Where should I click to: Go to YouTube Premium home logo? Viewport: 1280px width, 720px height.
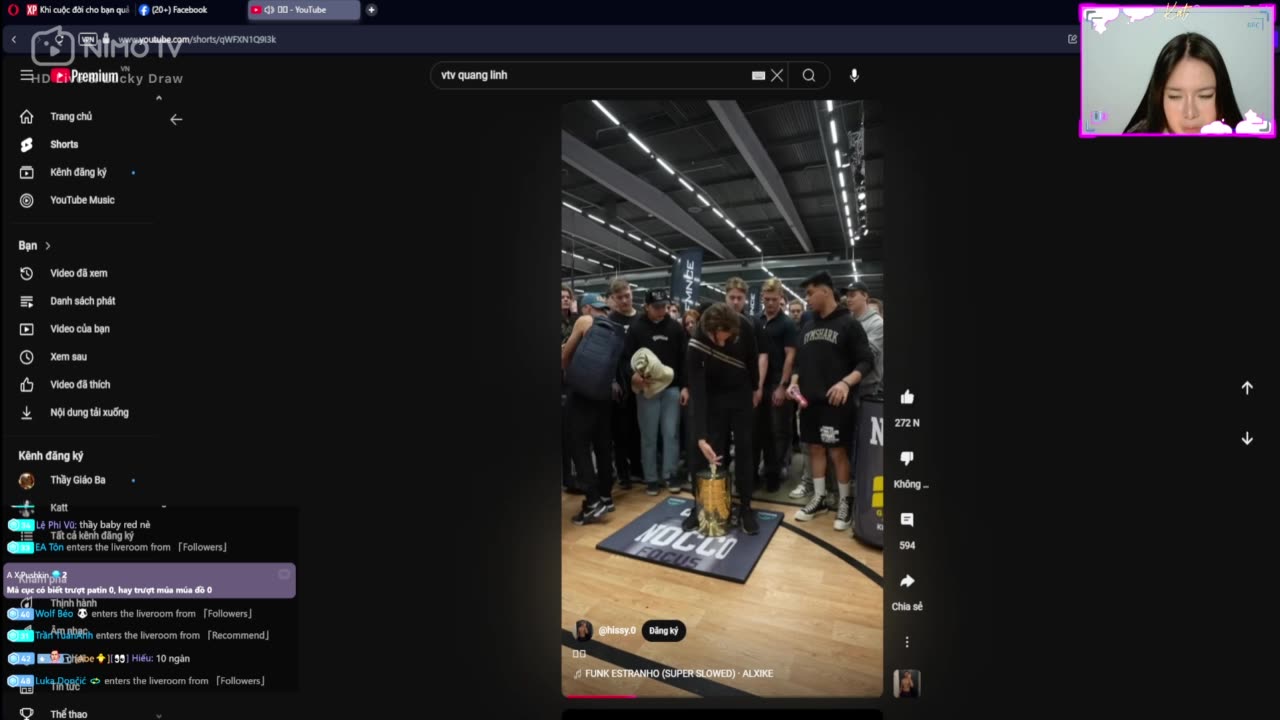(85, 76)
